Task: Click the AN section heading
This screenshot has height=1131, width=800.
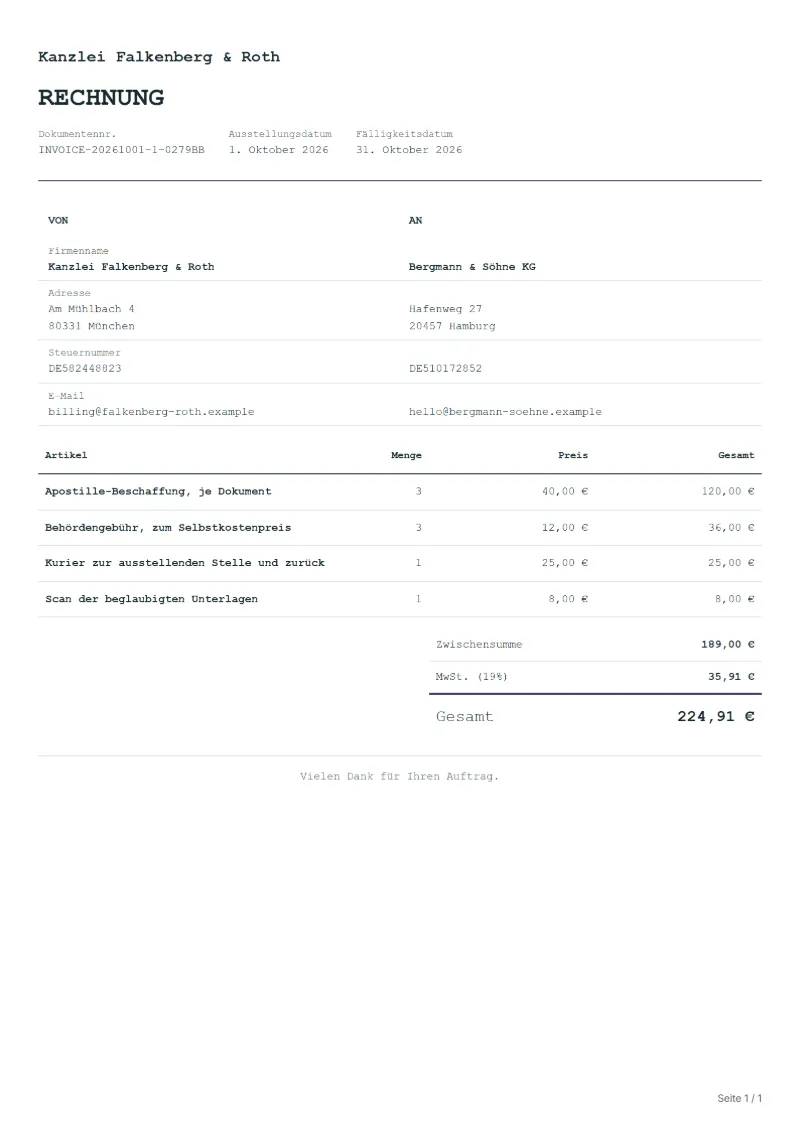Action: (416, 221)
